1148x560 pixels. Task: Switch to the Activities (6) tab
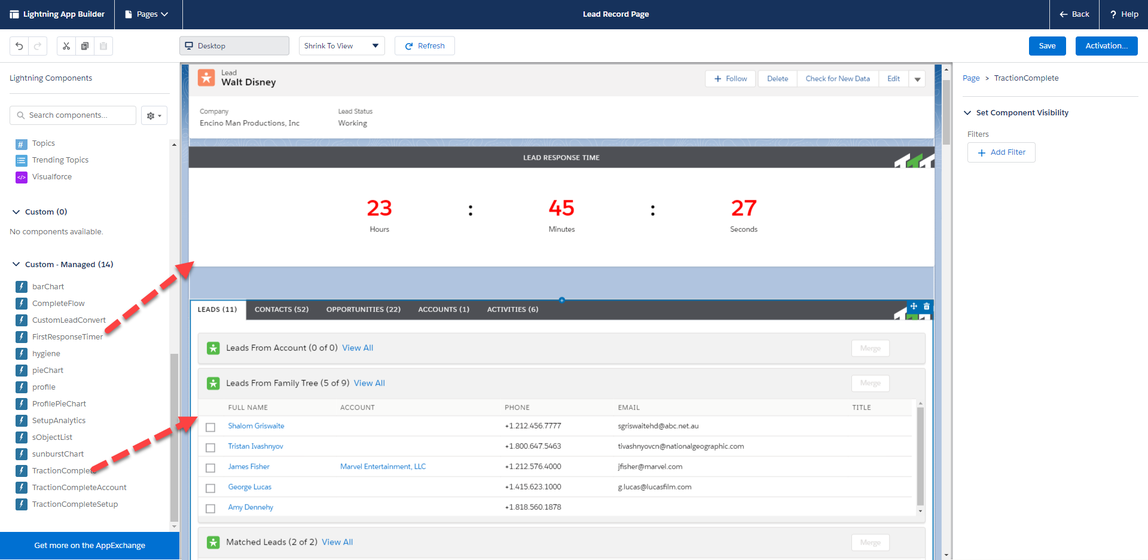[x=512, y=310]
